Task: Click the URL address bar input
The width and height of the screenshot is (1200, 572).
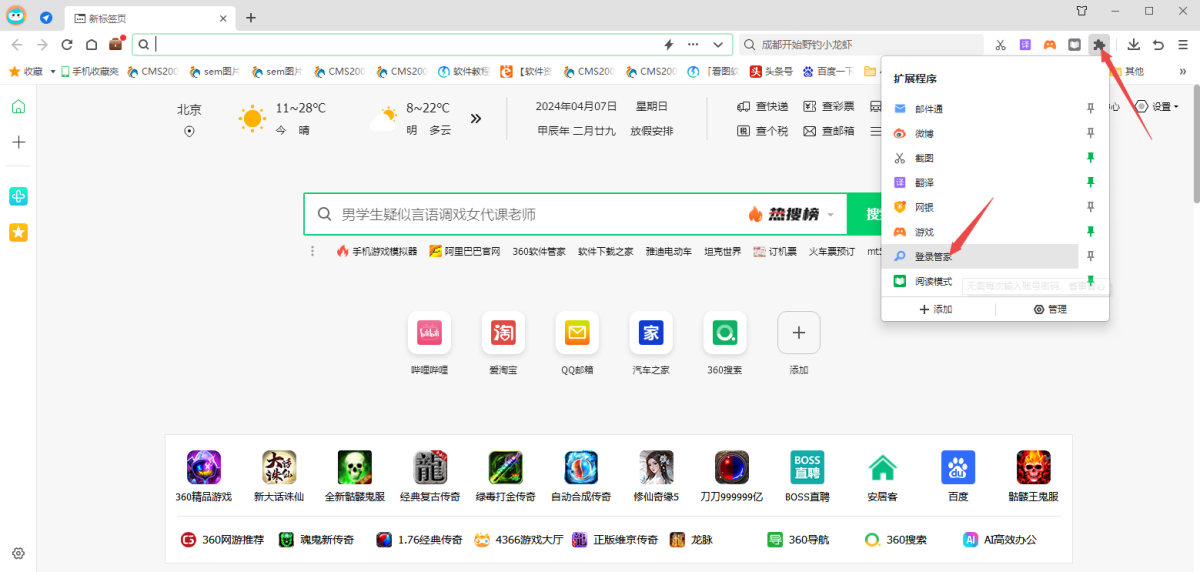Action: [400, 45]
